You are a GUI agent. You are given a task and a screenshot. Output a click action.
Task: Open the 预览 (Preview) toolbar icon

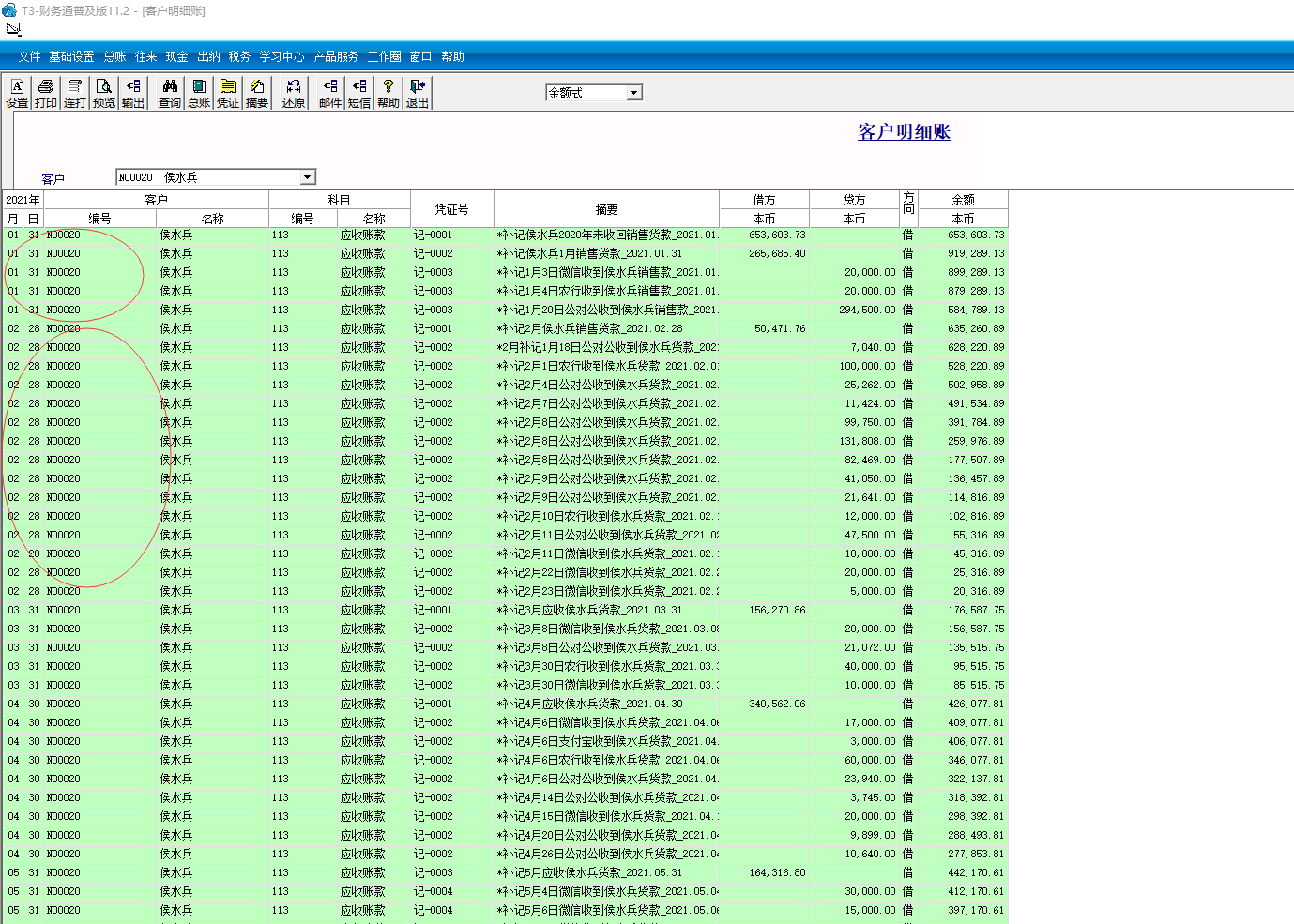pyautogui.click(x=104, y=93)
